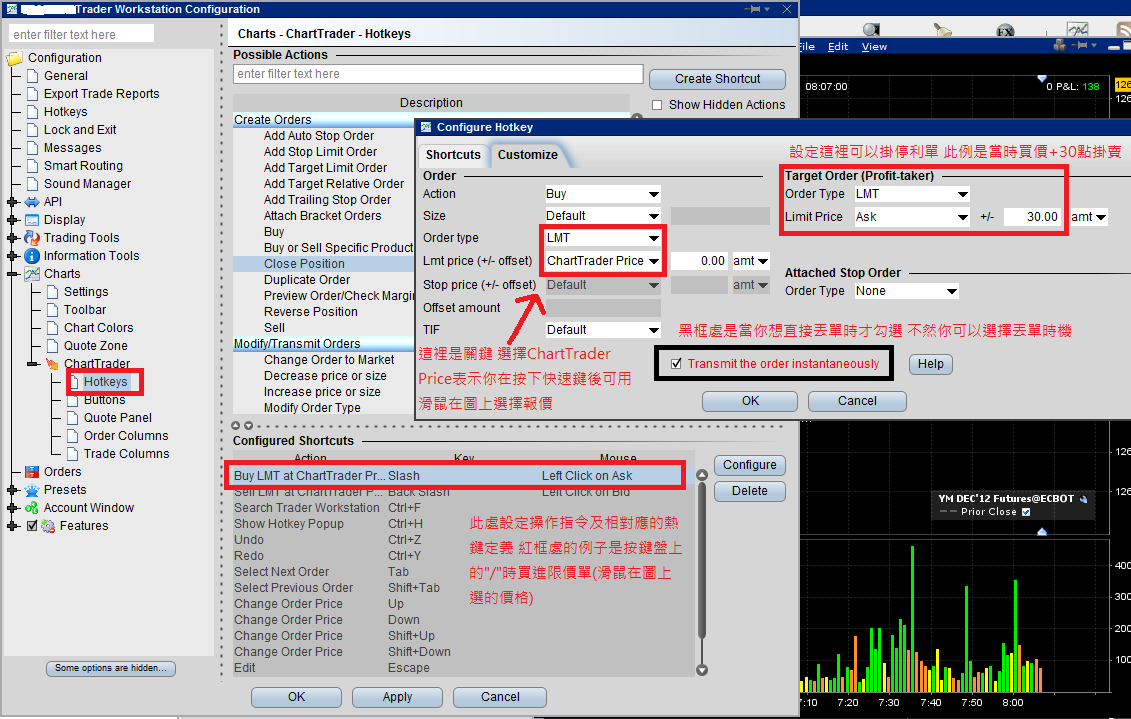1131x719 pixels.
Task: Select Add Trailing Stop Order action
Action: [x=327, y=200]
